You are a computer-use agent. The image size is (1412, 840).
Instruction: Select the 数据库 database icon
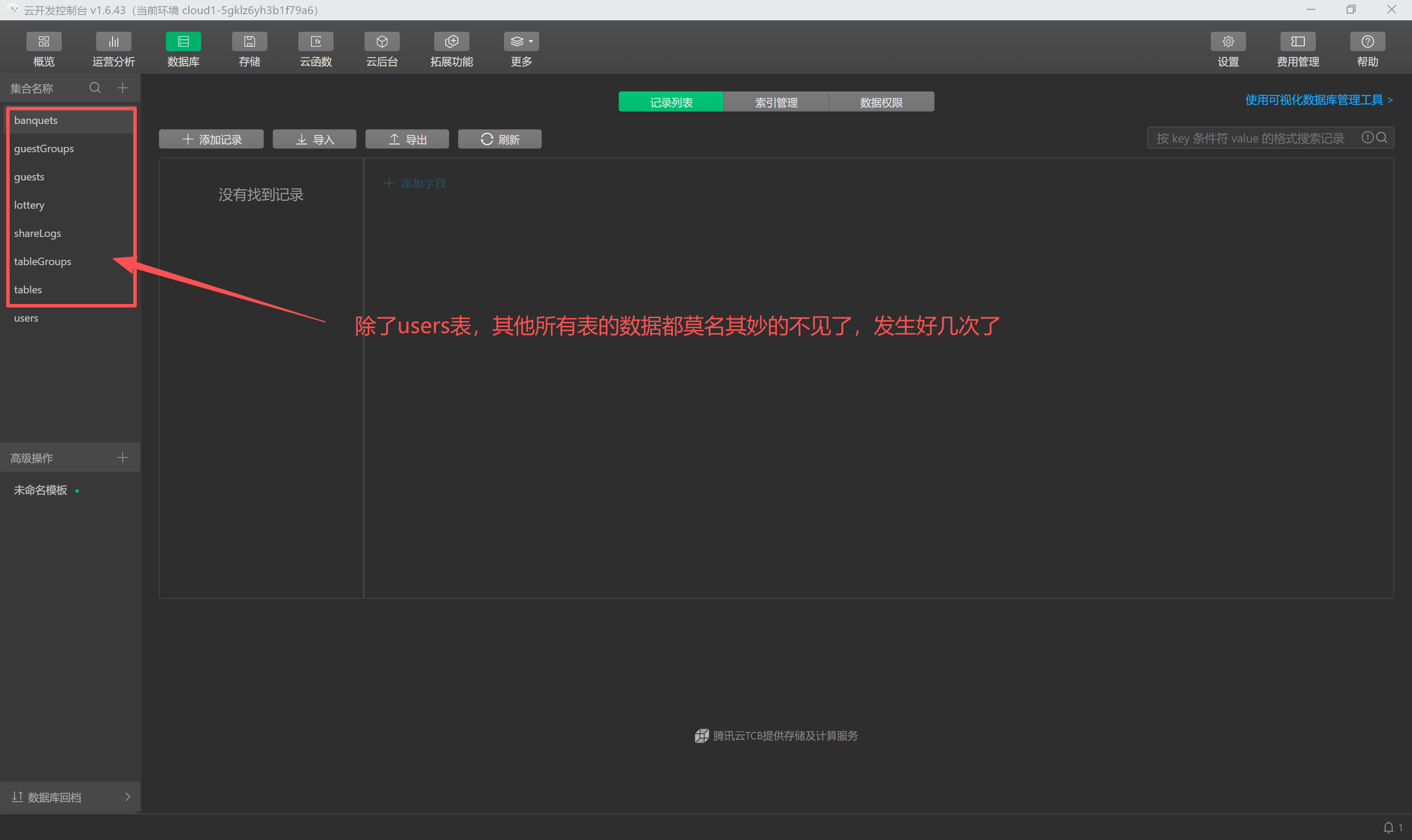tap(183, 49)
